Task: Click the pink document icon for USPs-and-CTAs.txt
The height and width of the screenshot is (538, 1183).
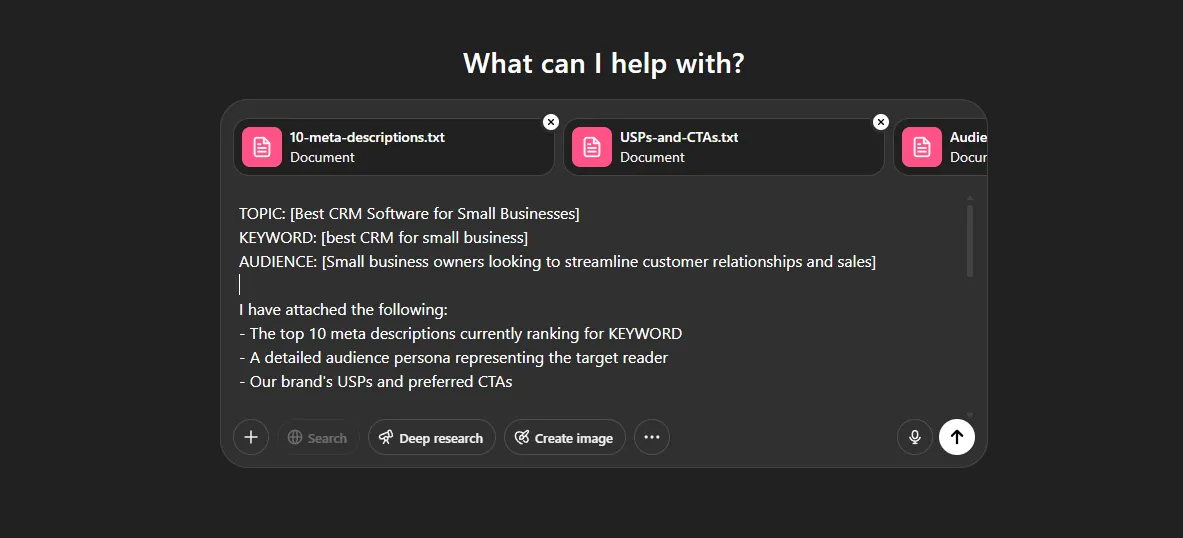Action: [x=592, y=147]
